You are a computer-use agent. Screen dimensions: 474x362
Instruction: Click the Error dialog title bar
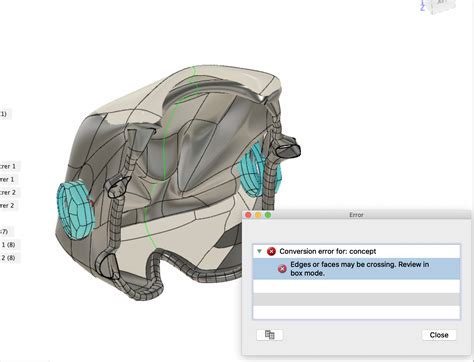pos(356,215)
